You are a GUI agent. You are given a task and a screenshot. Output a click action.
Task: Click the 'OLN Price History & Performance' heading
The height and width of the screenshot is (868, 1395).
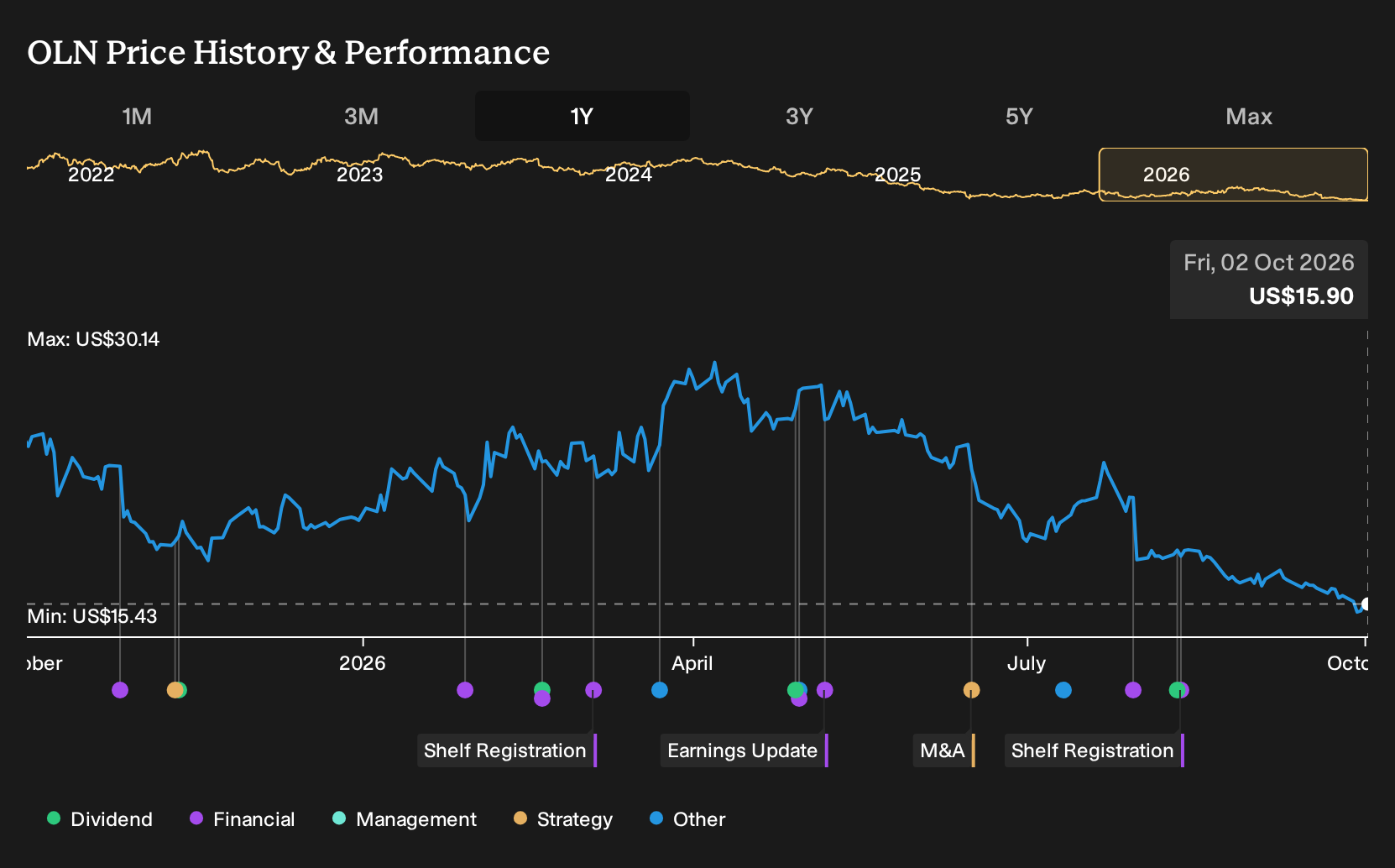(x=289, y=52)
